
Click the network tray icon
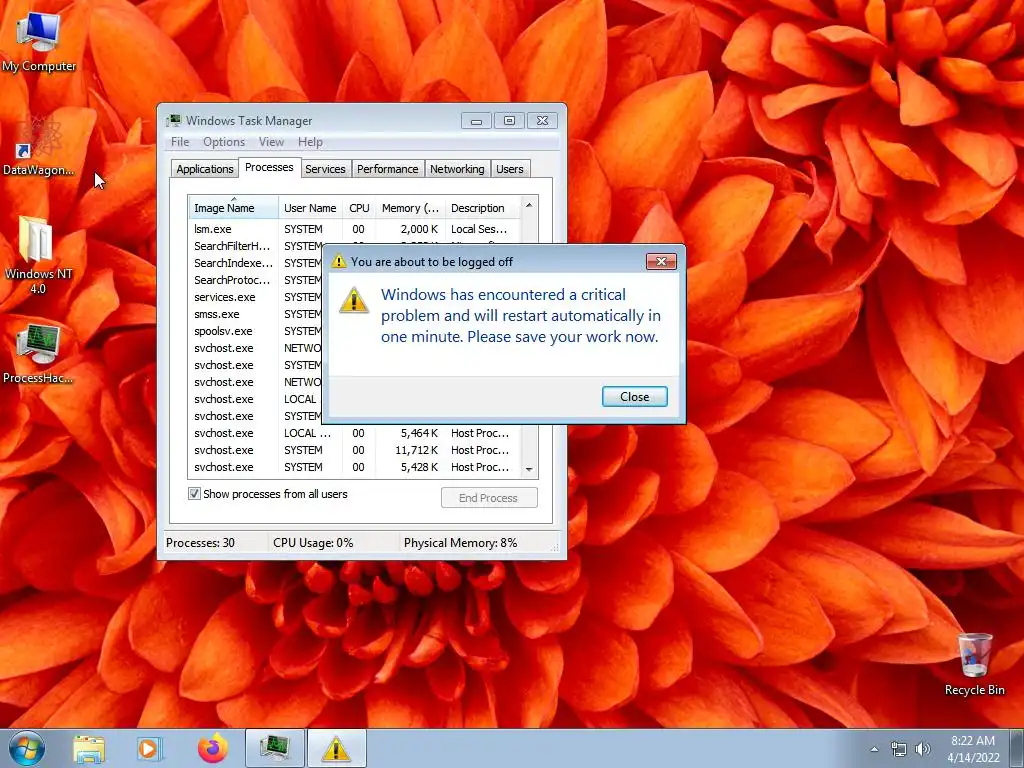[x=899, y=749]
